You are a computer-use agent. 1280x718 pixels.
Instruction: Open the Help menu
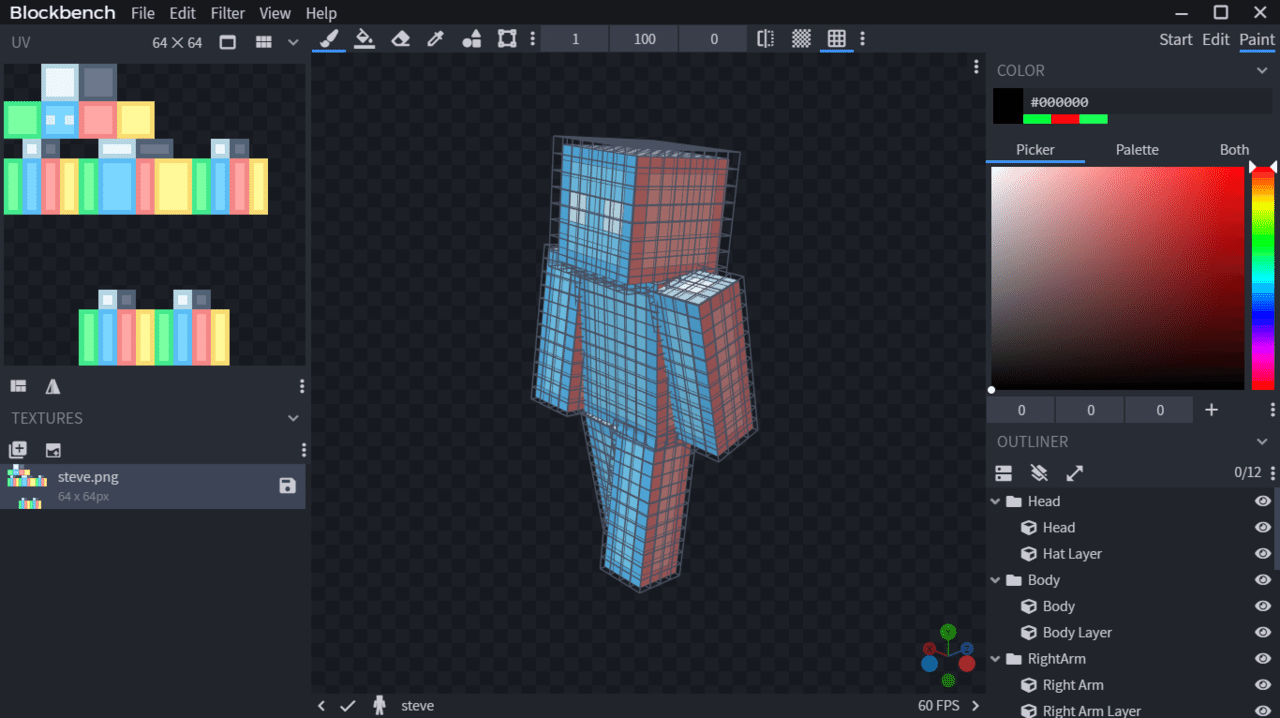point(321,13)
